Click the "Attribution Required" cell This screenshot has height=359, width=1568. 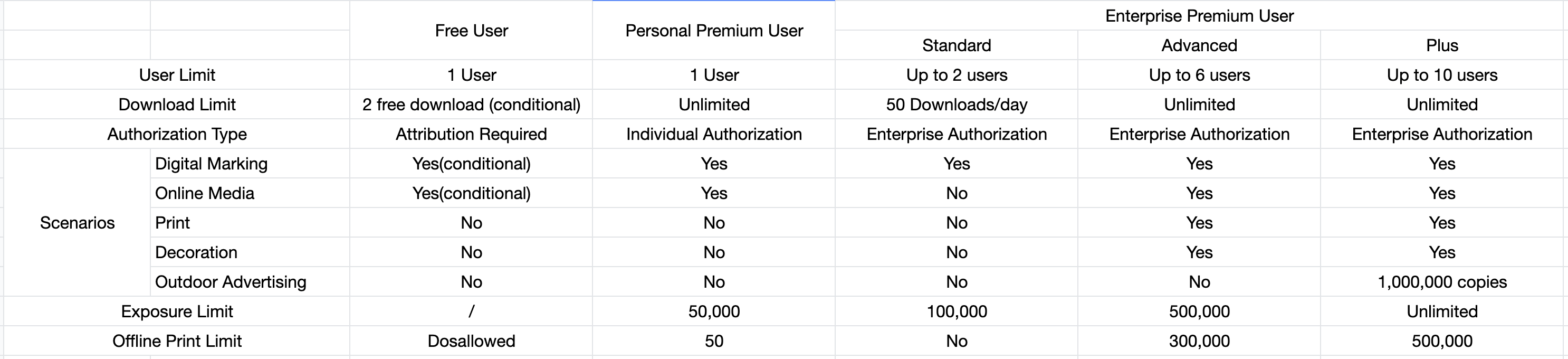tap(471, 134)
